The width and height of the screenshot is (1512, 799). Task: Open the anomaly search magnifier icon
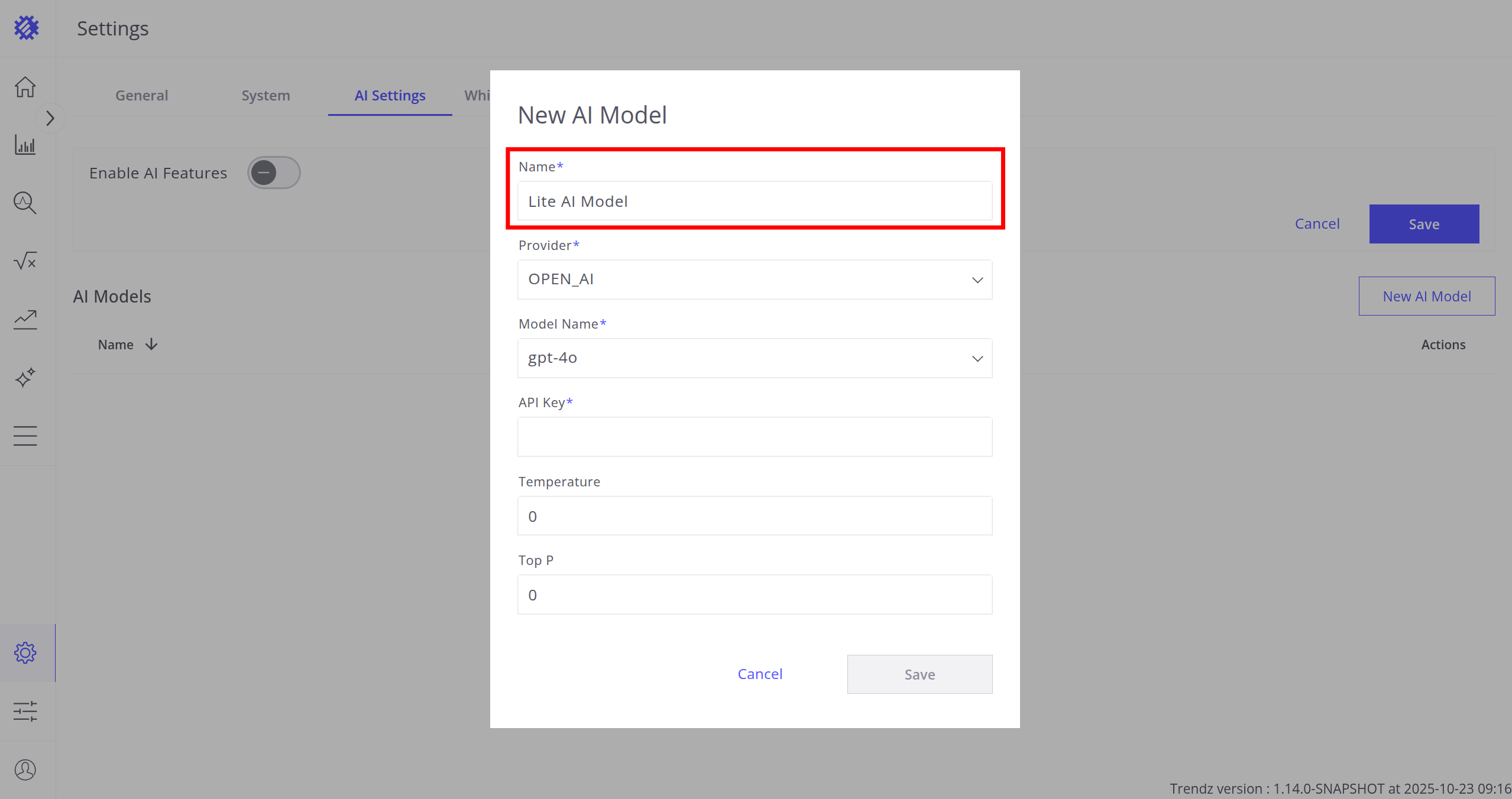point(25,203)
